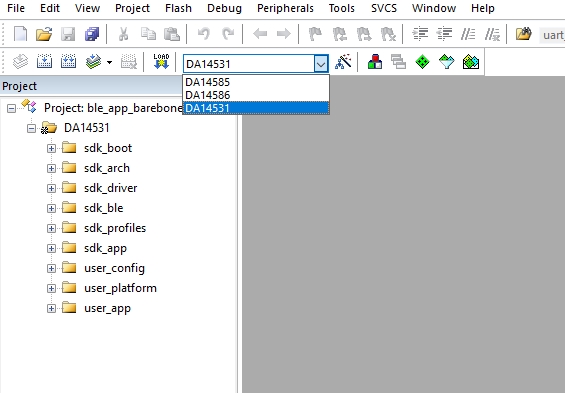Click the Build target icon

click(44, 62)
